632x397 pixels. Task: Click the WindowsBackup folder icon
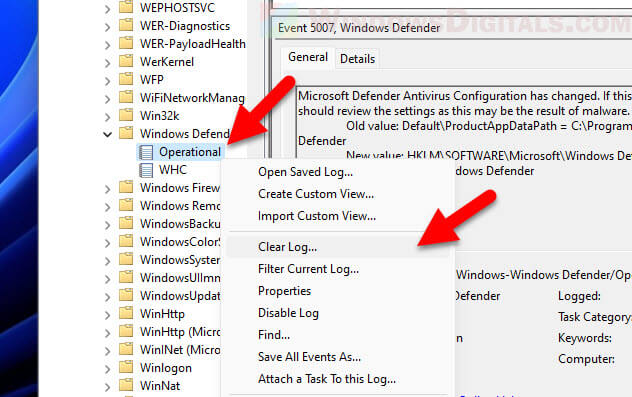pos(126,223)
